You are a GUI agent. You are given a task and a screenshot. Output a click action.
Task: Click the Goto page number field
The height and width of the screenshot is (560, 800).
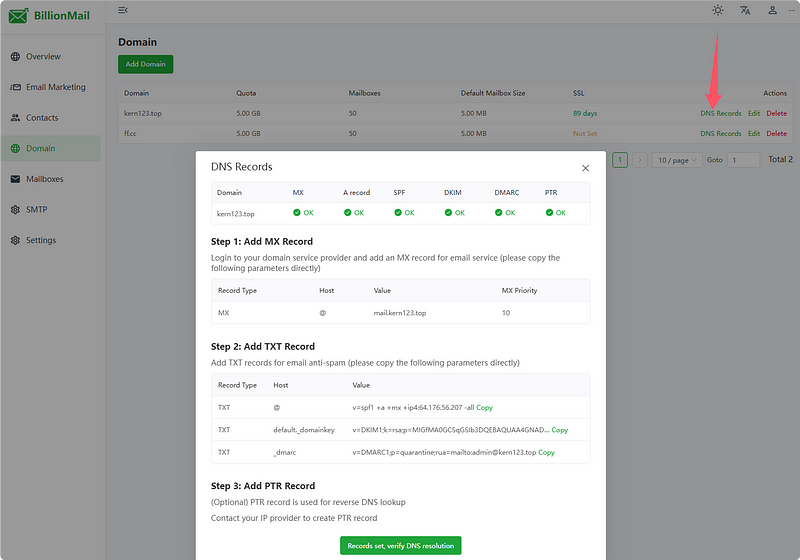[x=743, y=160]
